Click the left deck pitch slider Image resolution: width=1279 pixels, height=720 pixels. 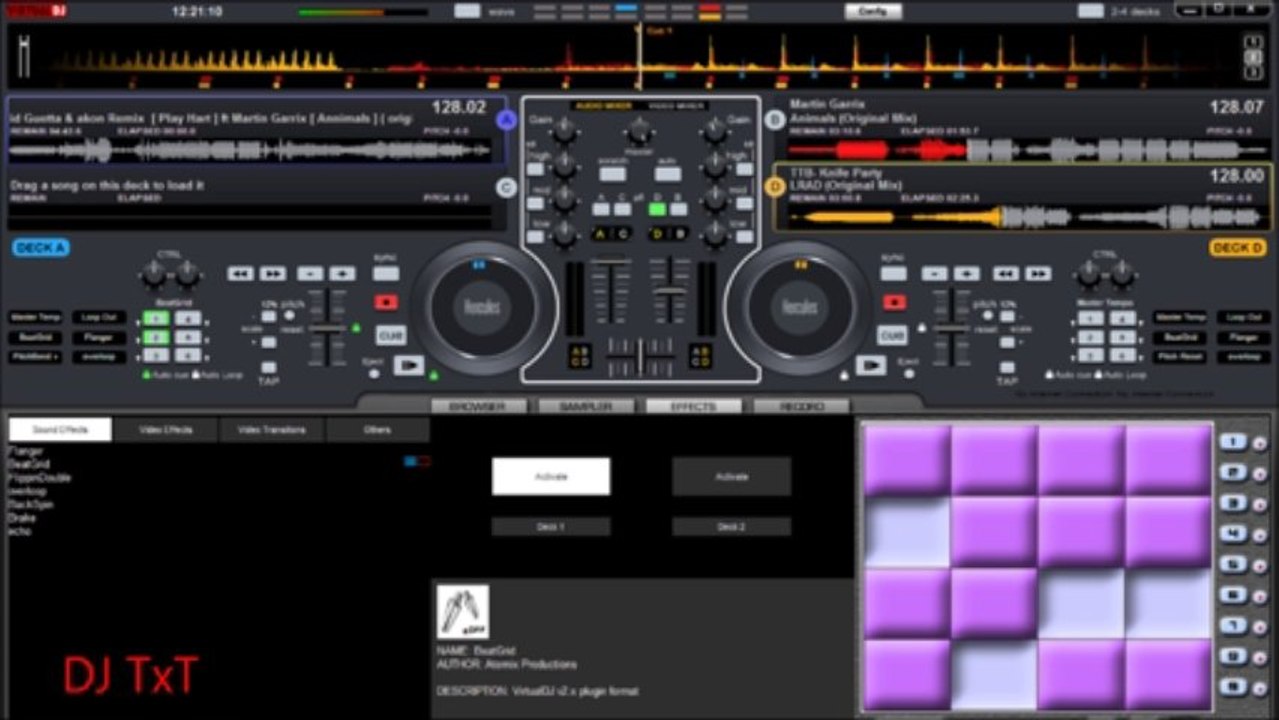pyautogui.click(x=327, y=328)
